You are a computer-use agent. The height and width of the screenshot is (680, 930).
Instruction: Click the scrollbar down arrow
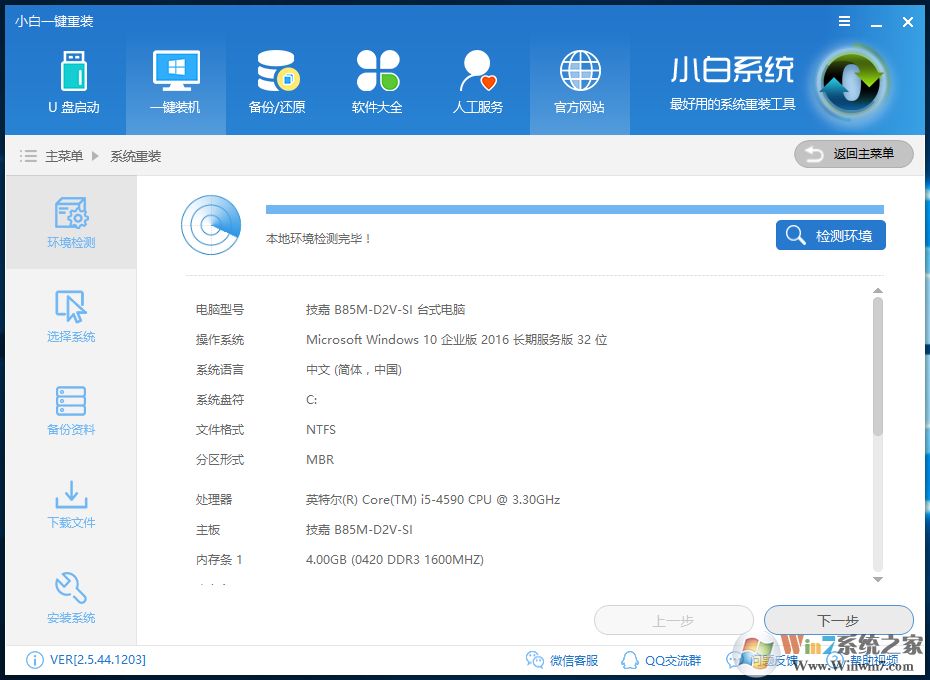(x=878, y=578)
